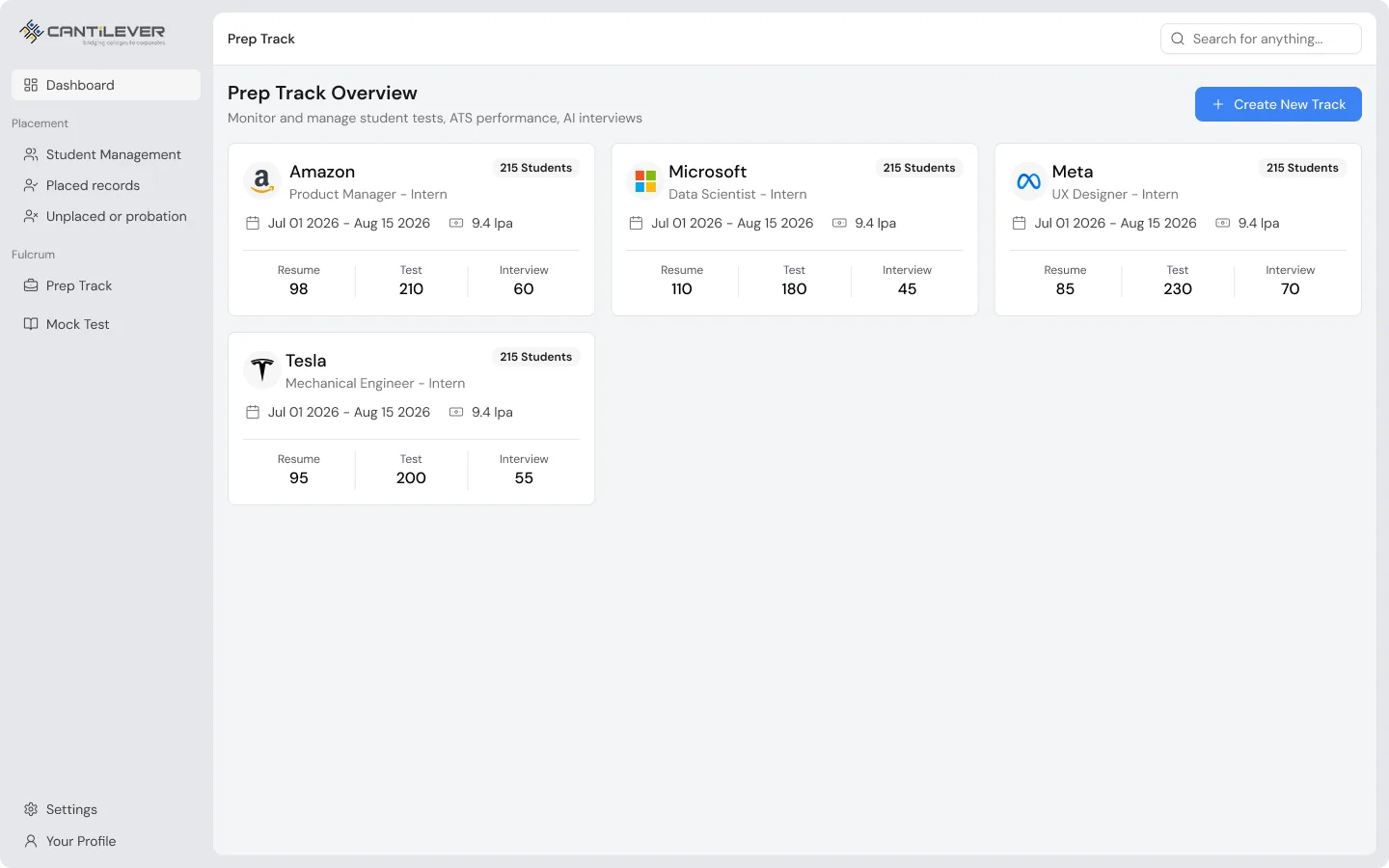Click the 215 Students badge on Meta
Screen dimensions: 1389x868
point(1302,168)
